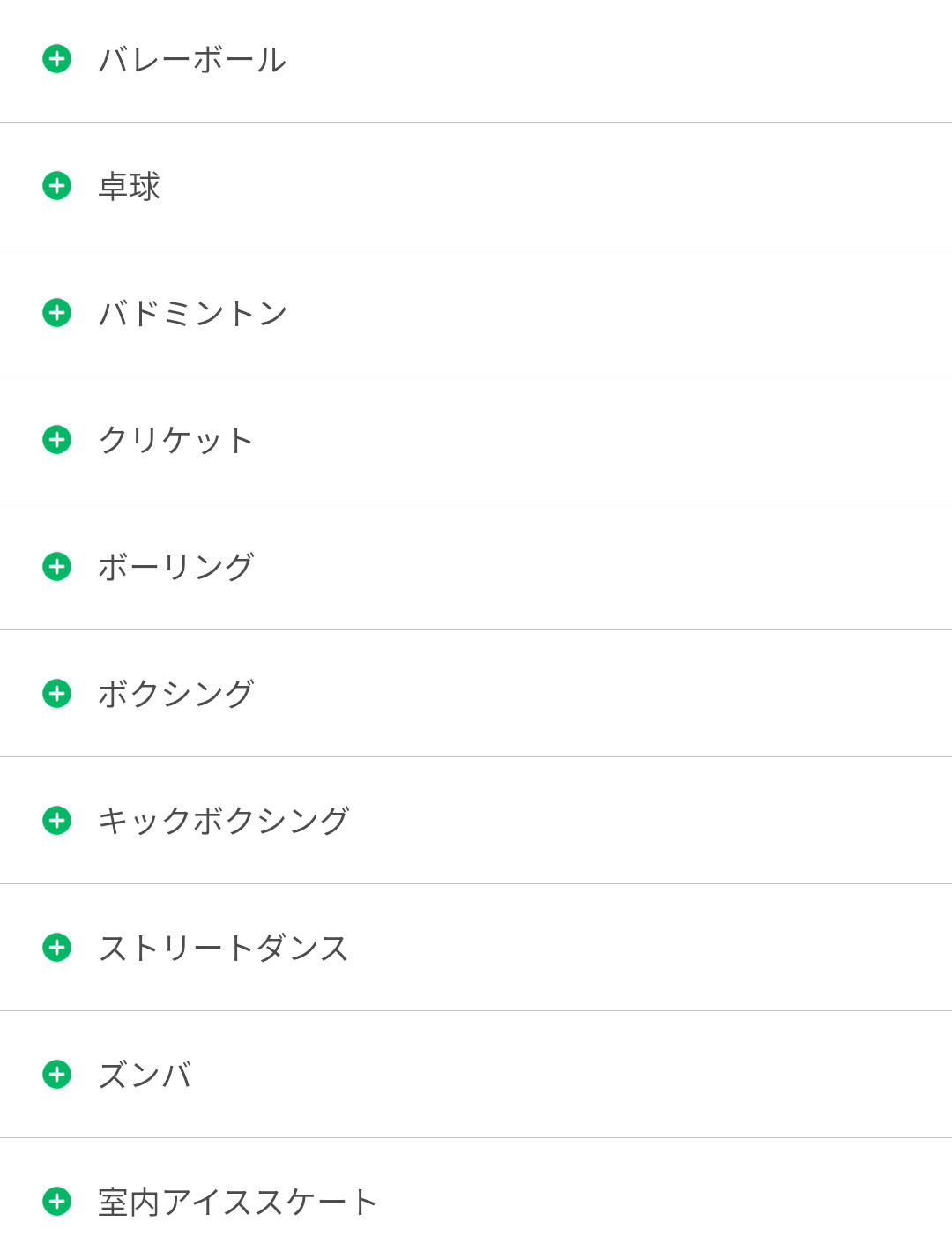This screenshot has height=1251, width=952.
Task: Add ストリートダンス with the plus icon
Action: click(56, 948)
